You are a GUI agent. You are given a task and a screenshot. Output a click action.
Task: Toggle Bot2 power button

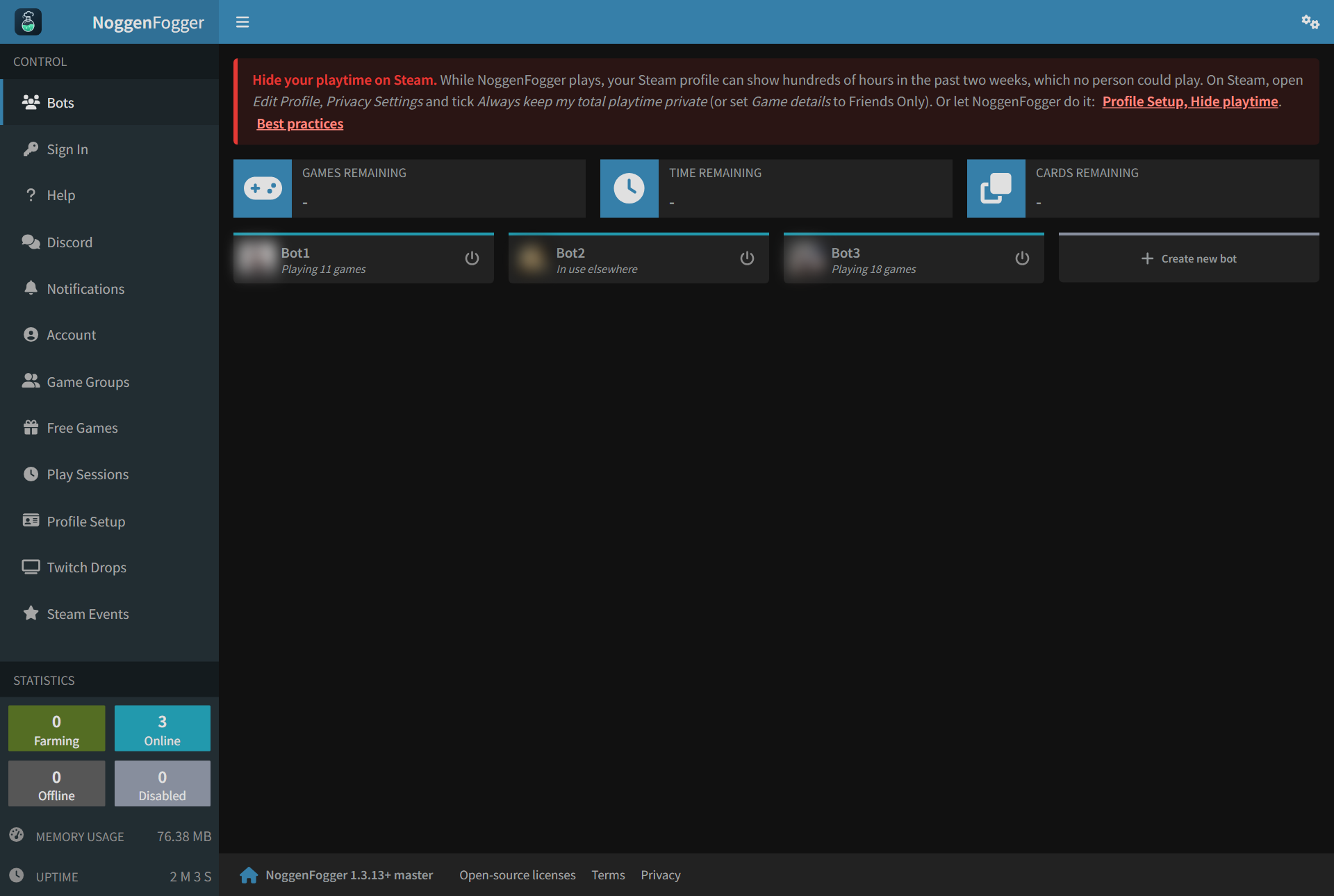(x=747, y=258)
